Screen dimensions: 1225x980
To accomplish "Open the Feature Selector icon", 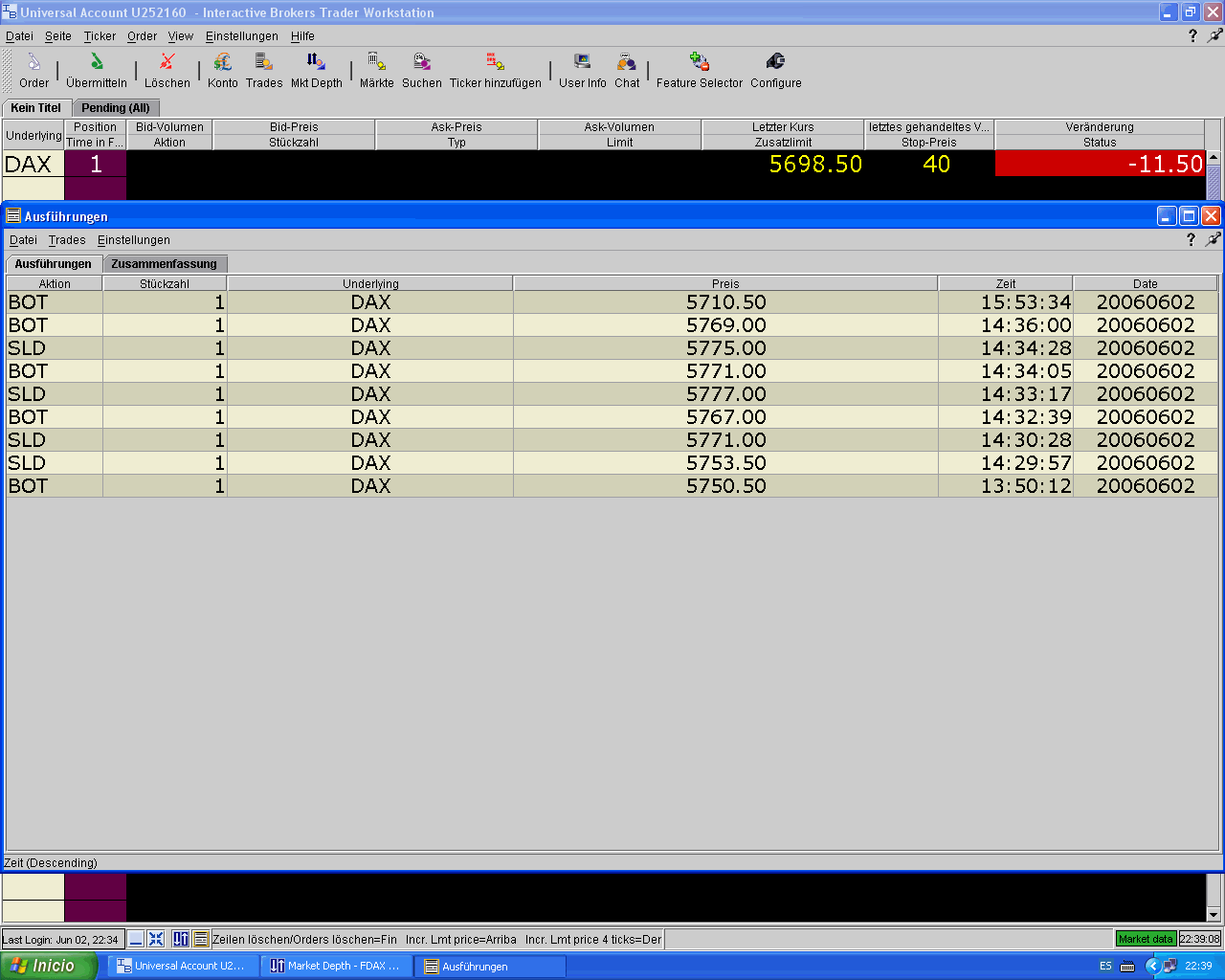I will click(700, 62).
